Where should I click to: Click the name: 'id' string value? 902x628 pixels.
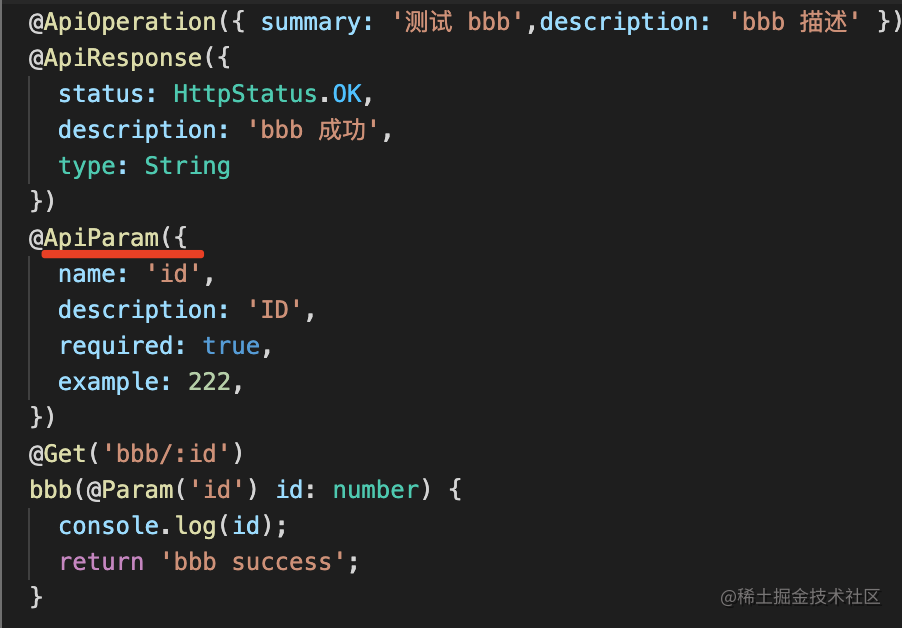tap(174, 274)
